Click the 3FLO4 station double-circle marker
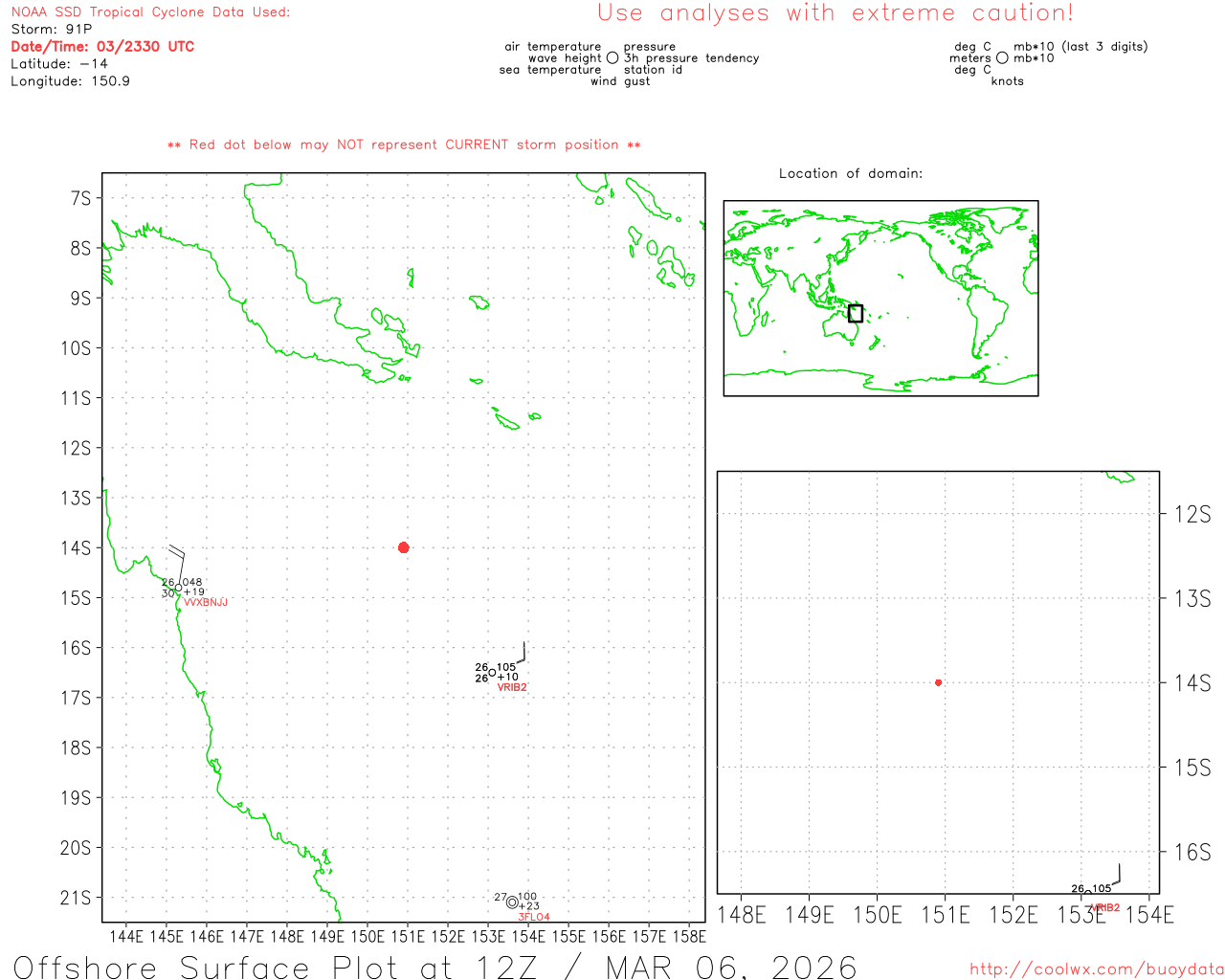Viewport: 1225px width, 980px height. [512, 902]
